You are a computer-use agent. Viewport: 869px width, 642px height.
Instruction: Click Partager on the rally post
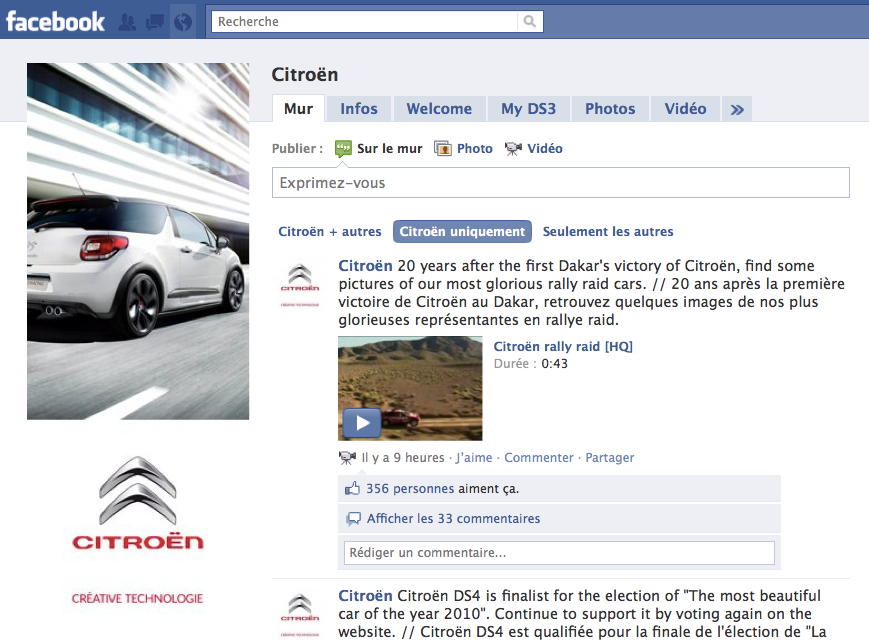click(x=610, y=458)
